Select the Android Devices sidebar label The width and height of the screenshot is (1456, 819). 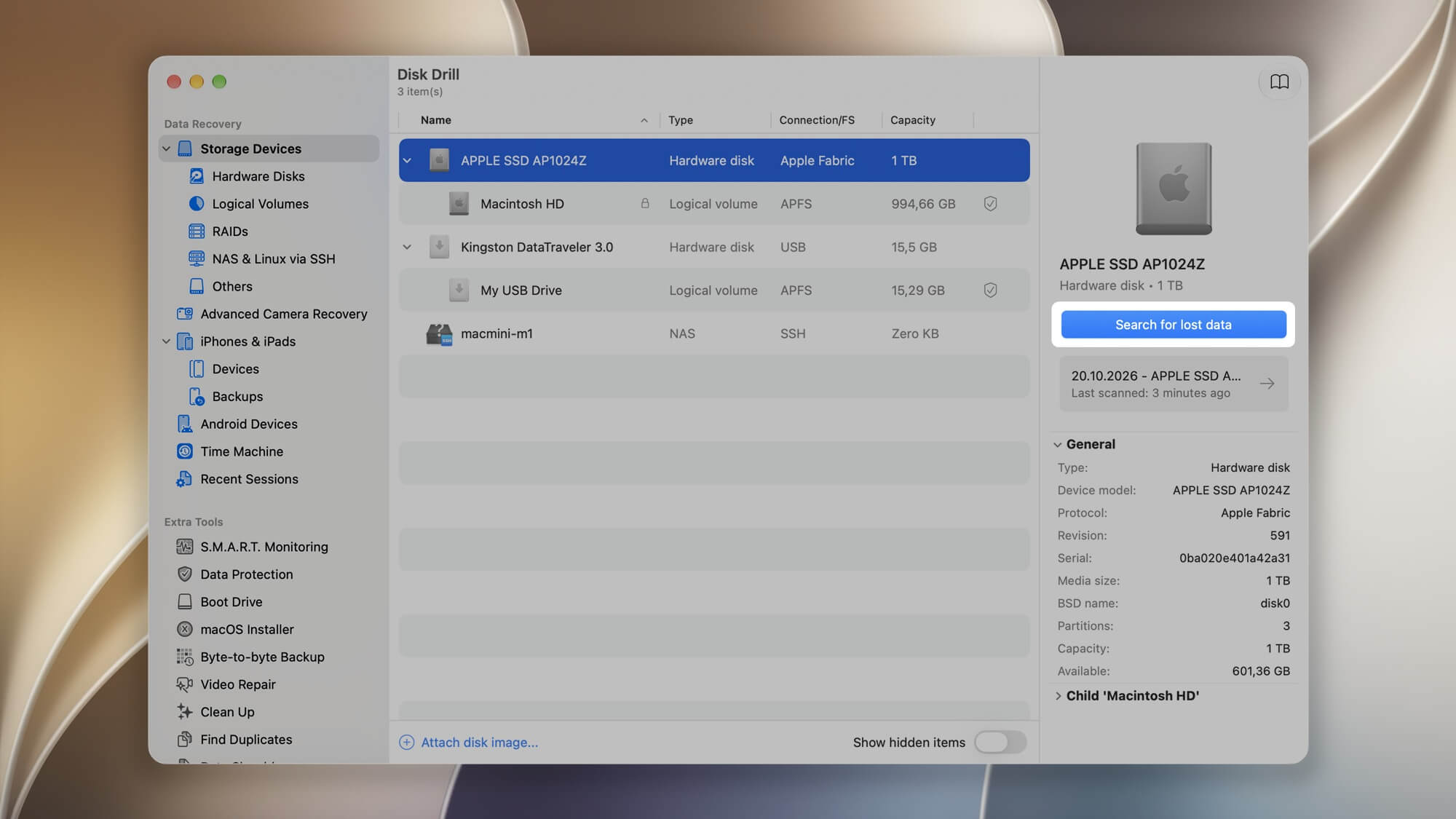pyautogui.click(x=249, y=424)
